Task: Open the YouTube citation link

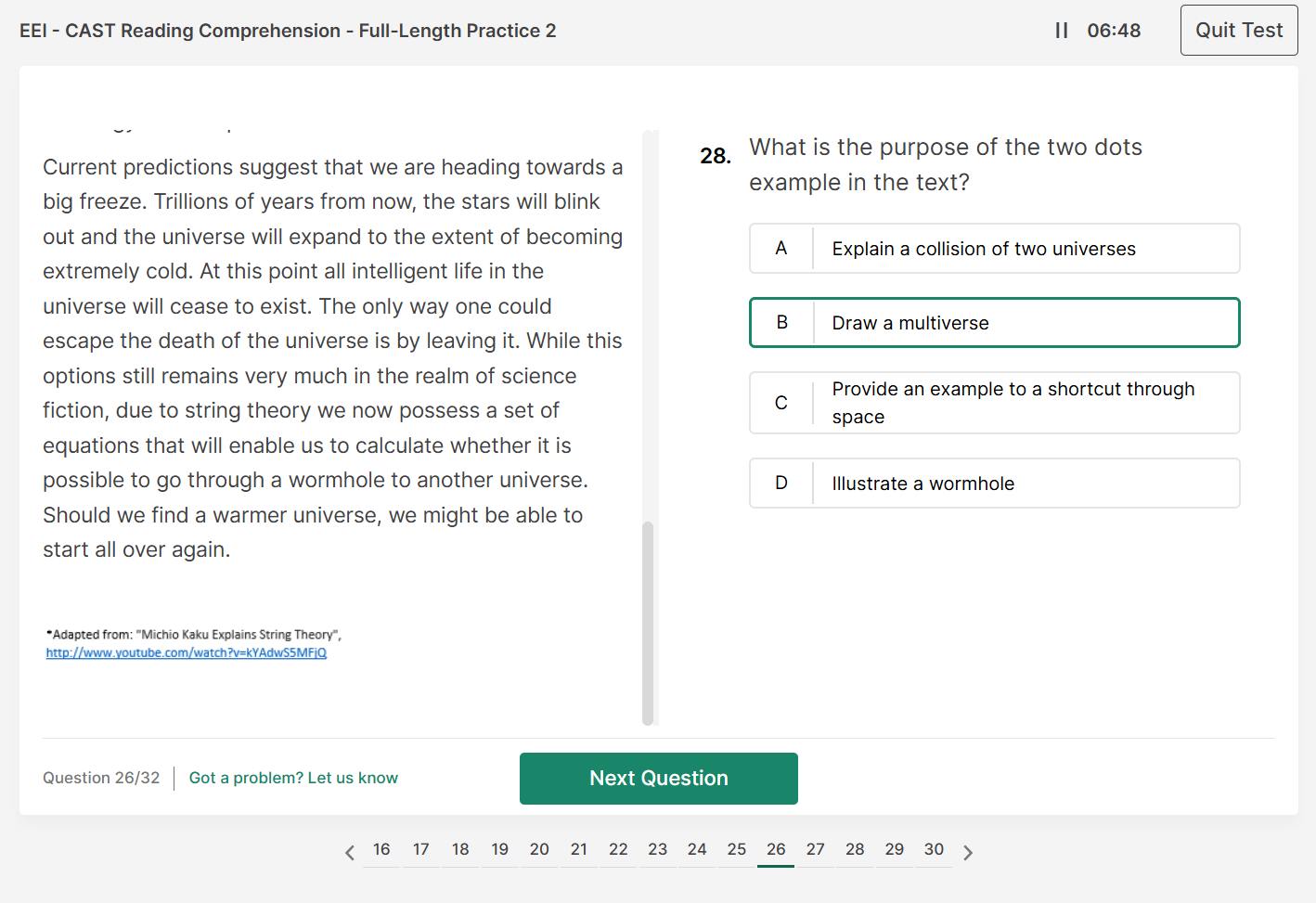Action: pyautogui.click(x=186, y=653)
